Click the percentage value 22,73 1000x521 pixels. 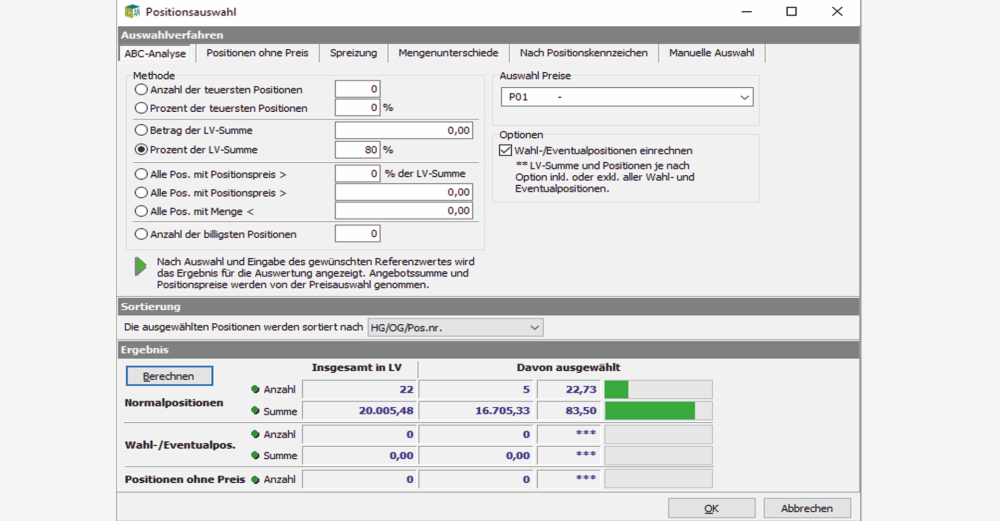[581, 389]
